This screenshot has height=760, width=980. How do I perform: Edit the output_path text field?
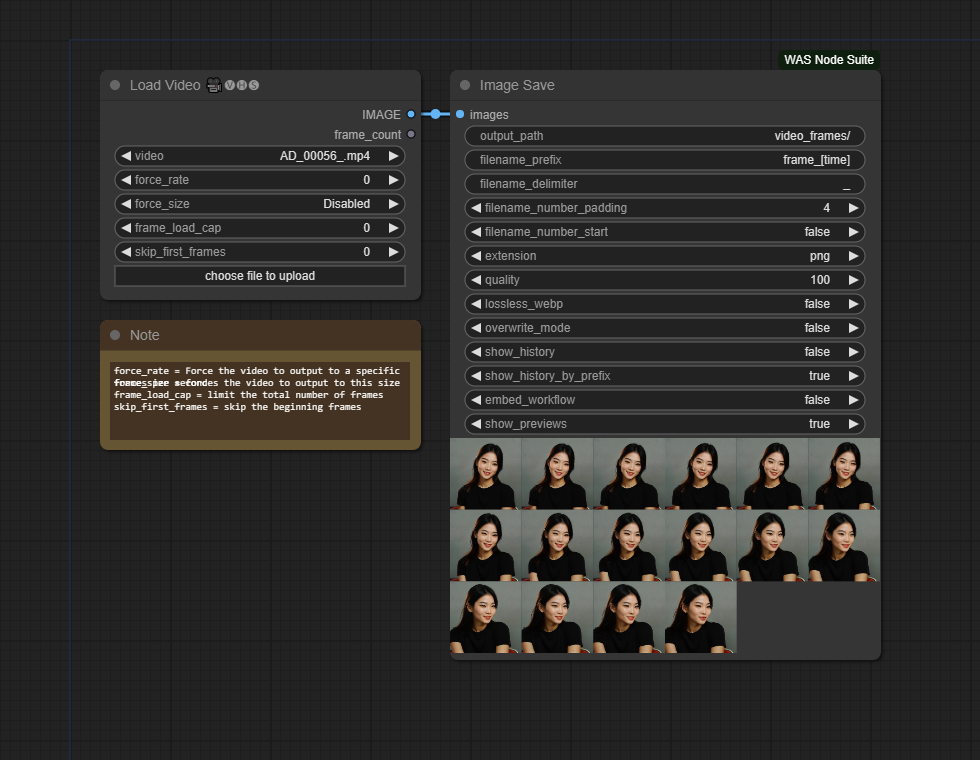(665, 136)
